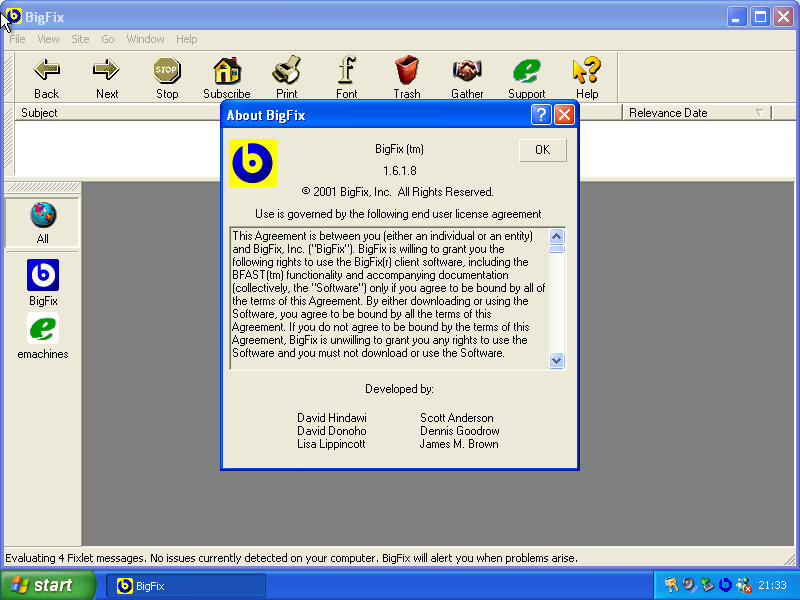This screenshot has height=600, width=800.
Task: Open the Windows Start menu
Action: tap(48, 586)
